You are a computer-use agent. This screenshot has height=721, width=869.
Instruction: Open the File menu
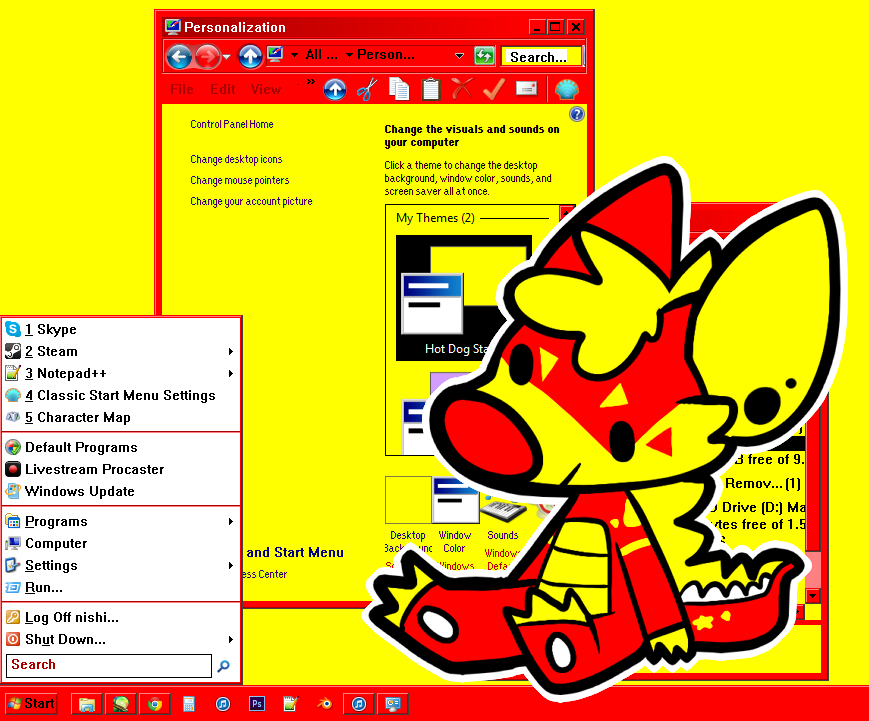182,89
